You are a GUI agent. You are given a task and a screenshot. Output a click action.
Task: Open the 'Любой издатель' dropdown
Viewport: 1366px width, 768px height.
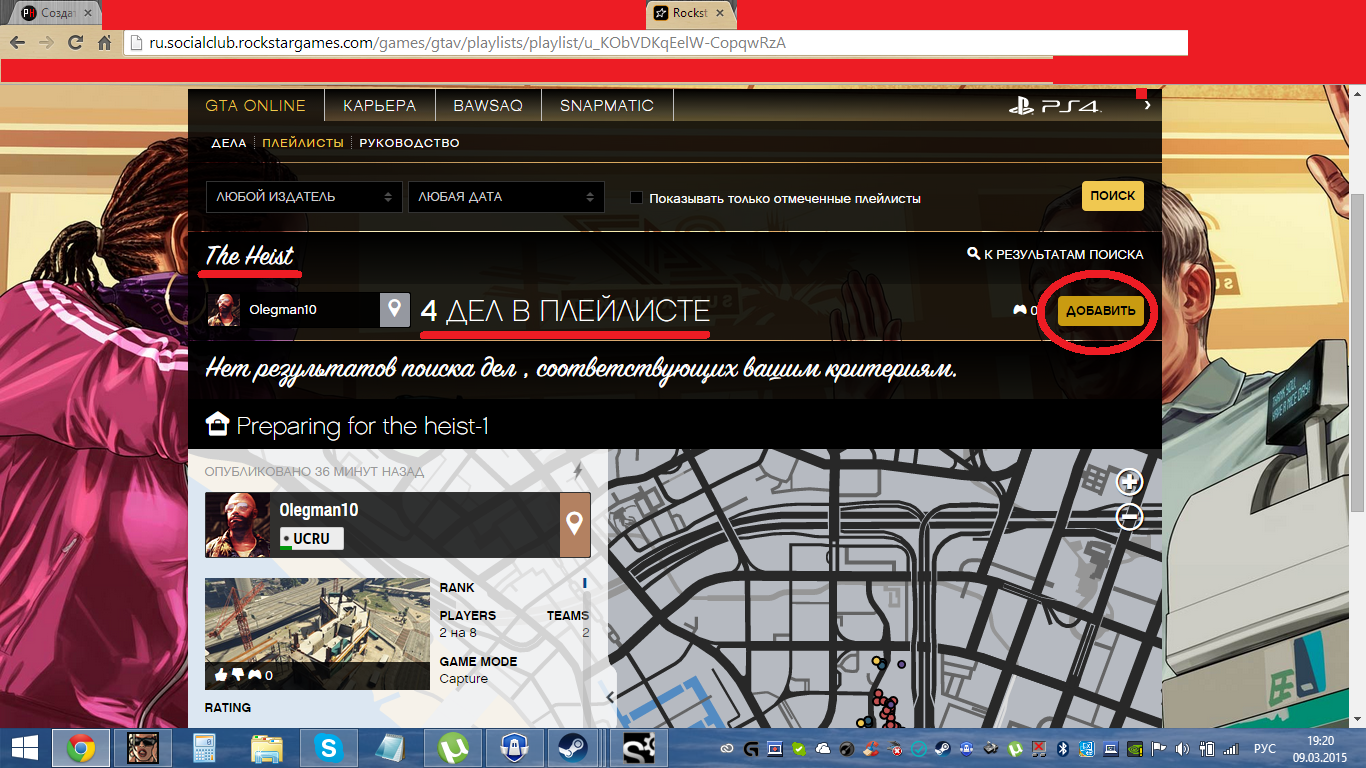(x=304, y=197)
